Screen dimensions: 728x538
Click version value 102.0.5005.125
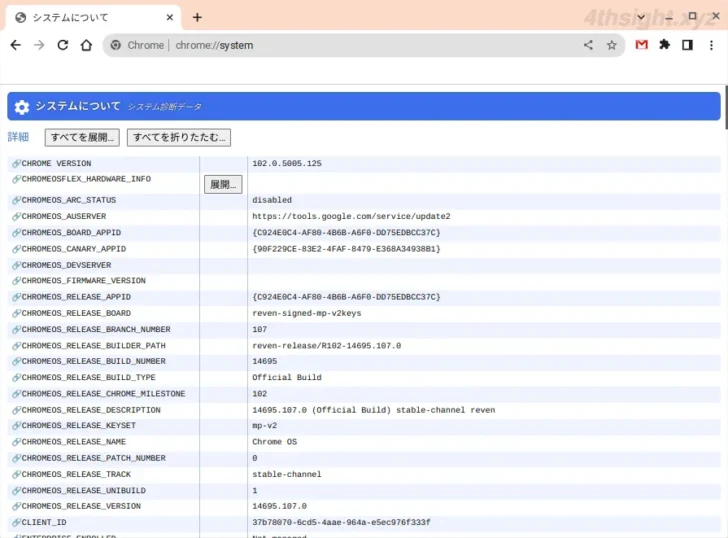click(x=287, y=163)
